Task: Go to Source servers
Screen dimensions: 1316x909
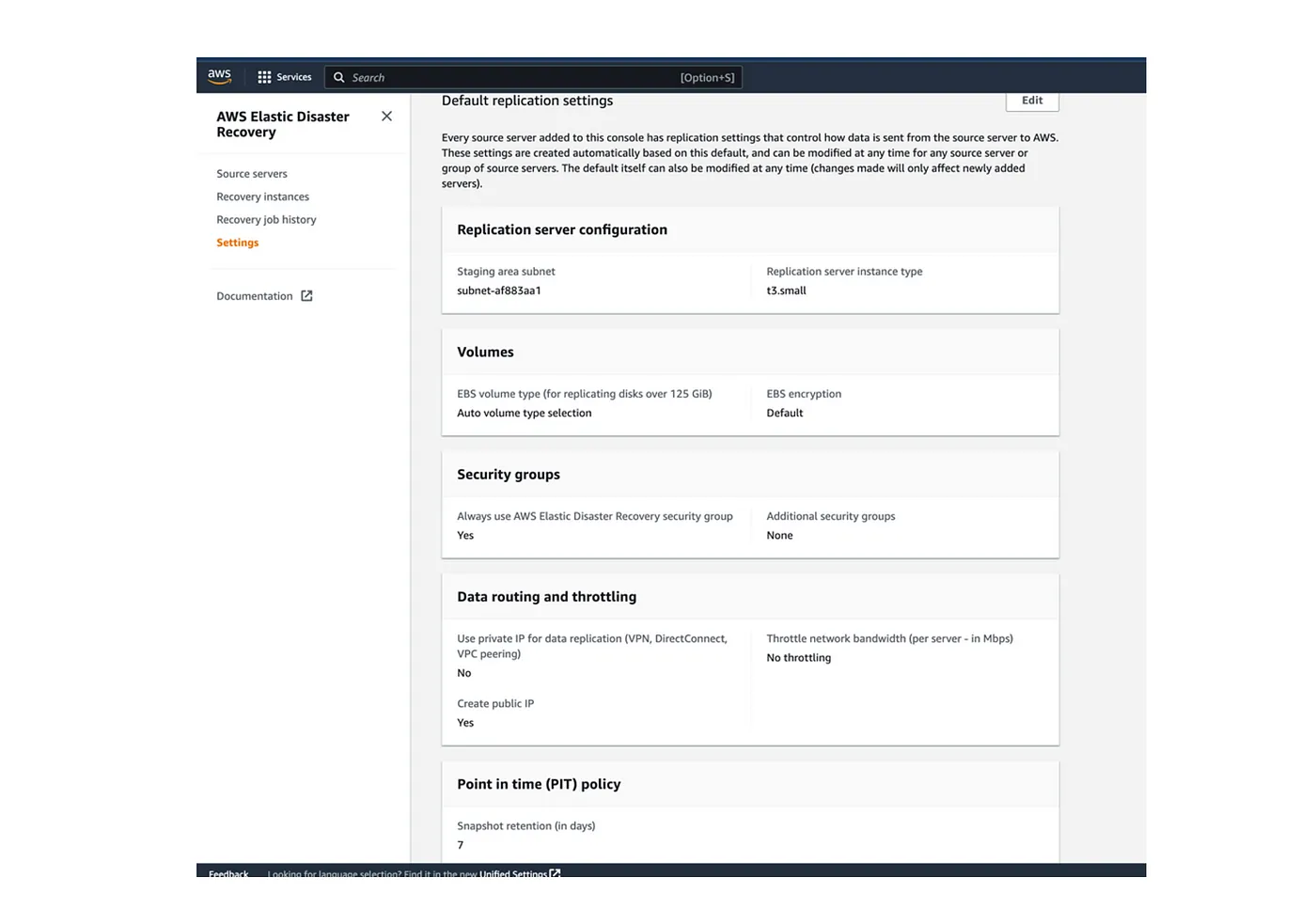Action: (252, 174)
